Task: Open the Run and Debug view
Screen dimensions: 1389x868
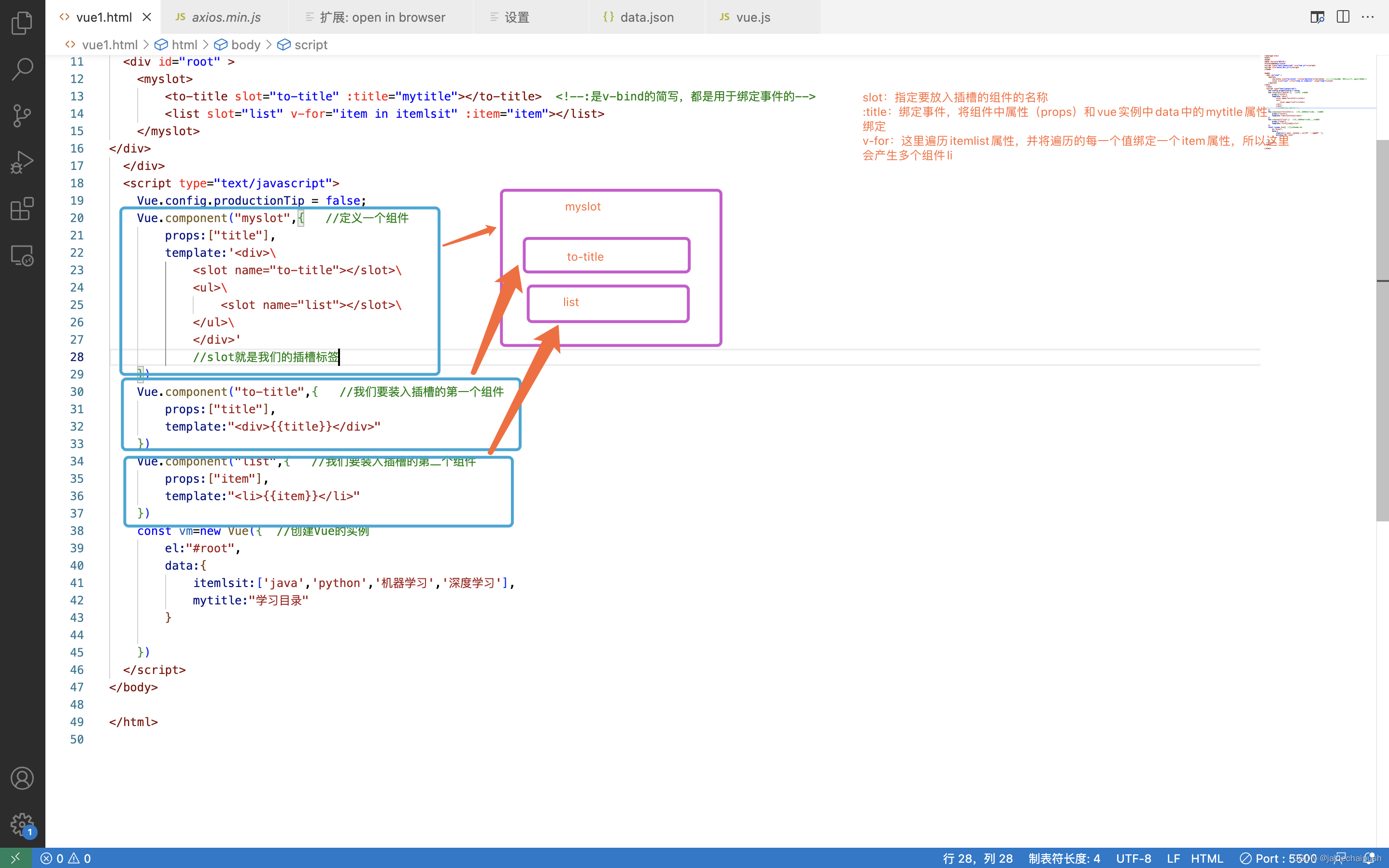Action: pyautogui.click(x=22, y=162)
